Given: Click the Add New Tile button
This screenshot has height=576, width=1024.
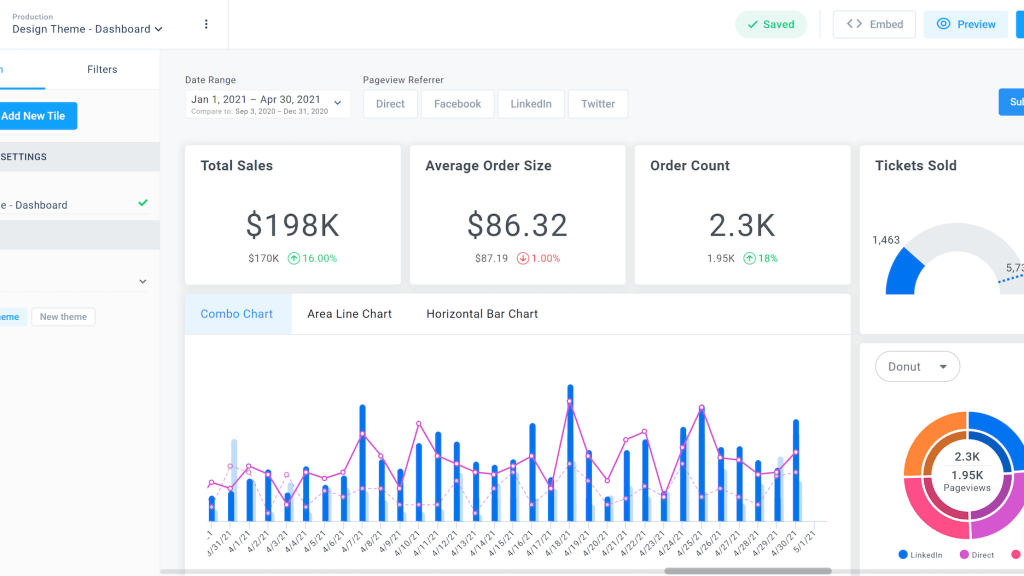Looking at the screenshot, I should click(36, 116).
